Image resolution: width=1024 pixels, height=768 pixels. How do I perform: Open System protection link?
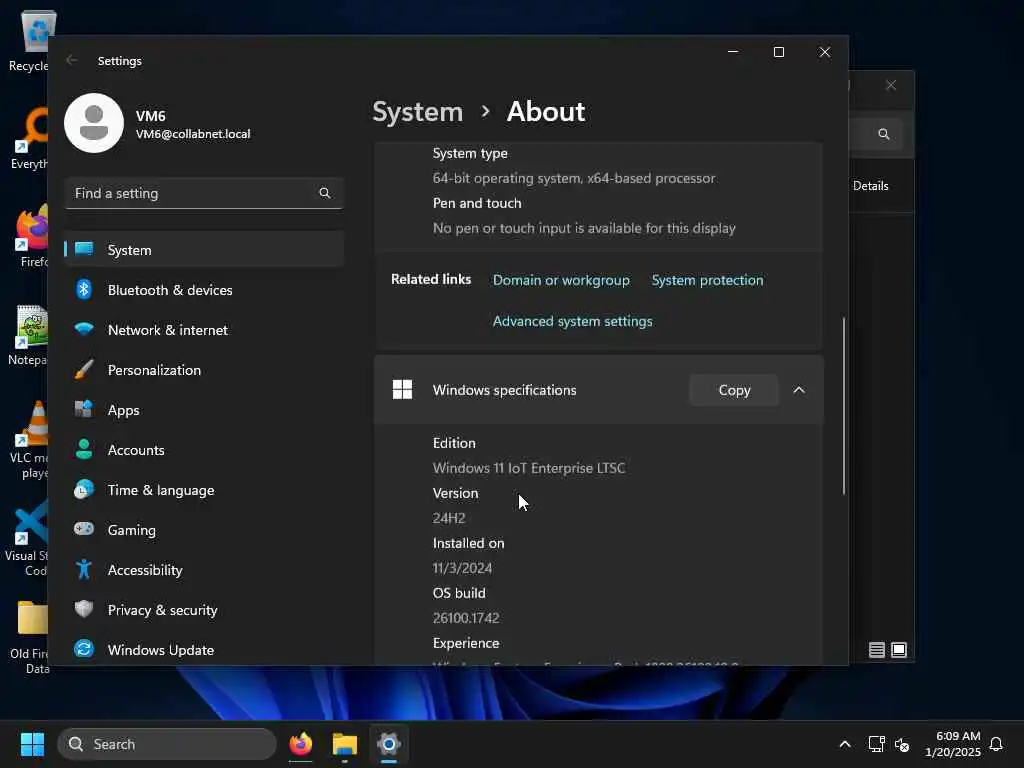[x=707, y=280]
